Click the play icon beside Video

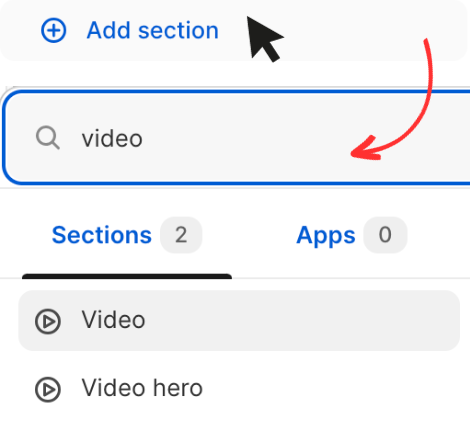tap(48, 321)
